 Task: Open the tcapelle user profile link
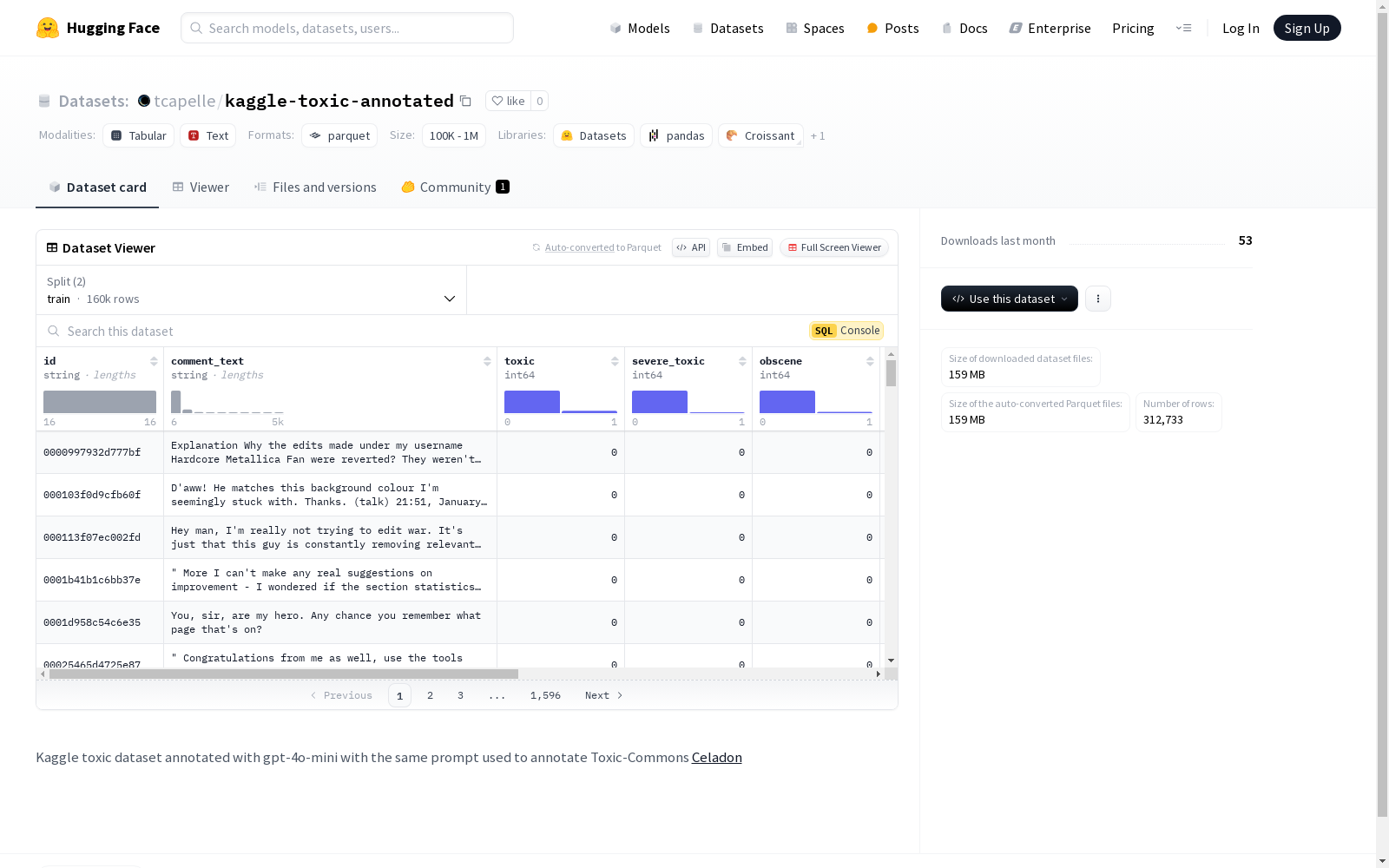tap(184, 101)
